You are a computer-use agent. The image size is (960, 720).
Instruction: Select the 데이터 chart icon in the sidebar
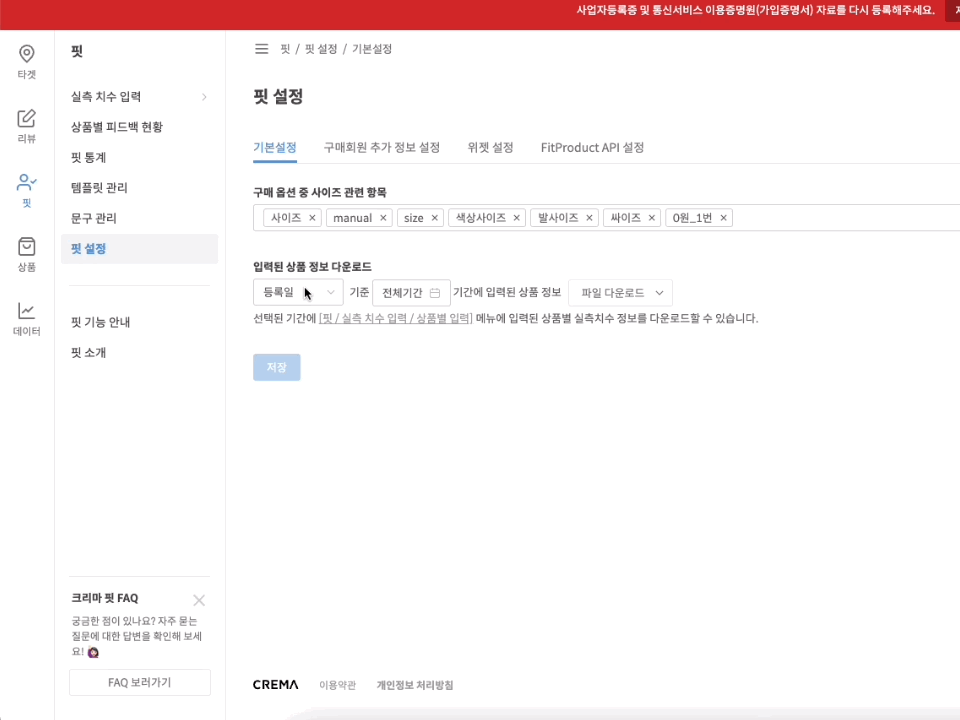[26, 318]
